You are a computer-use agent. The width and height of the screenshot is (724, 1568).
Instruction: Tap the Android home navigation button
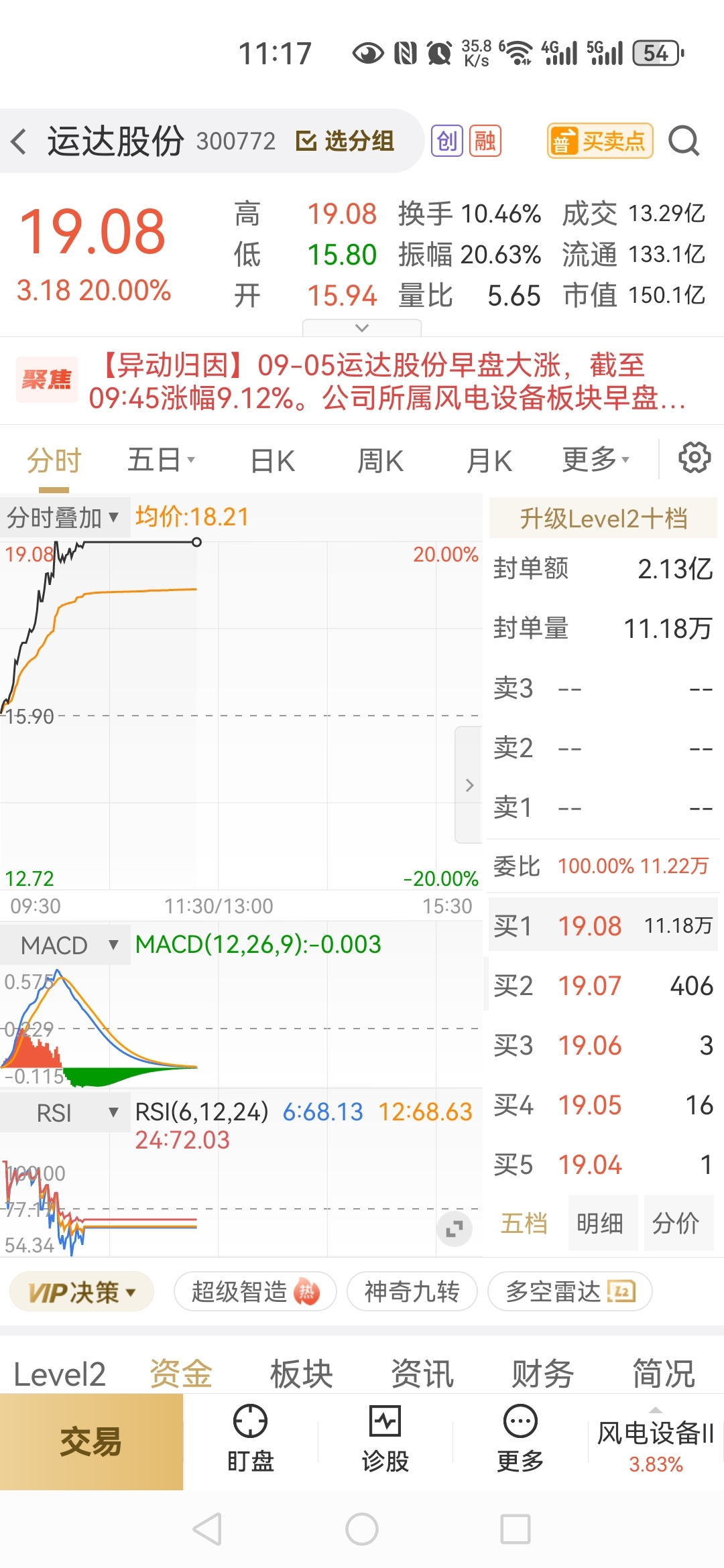coord(362,1529)
